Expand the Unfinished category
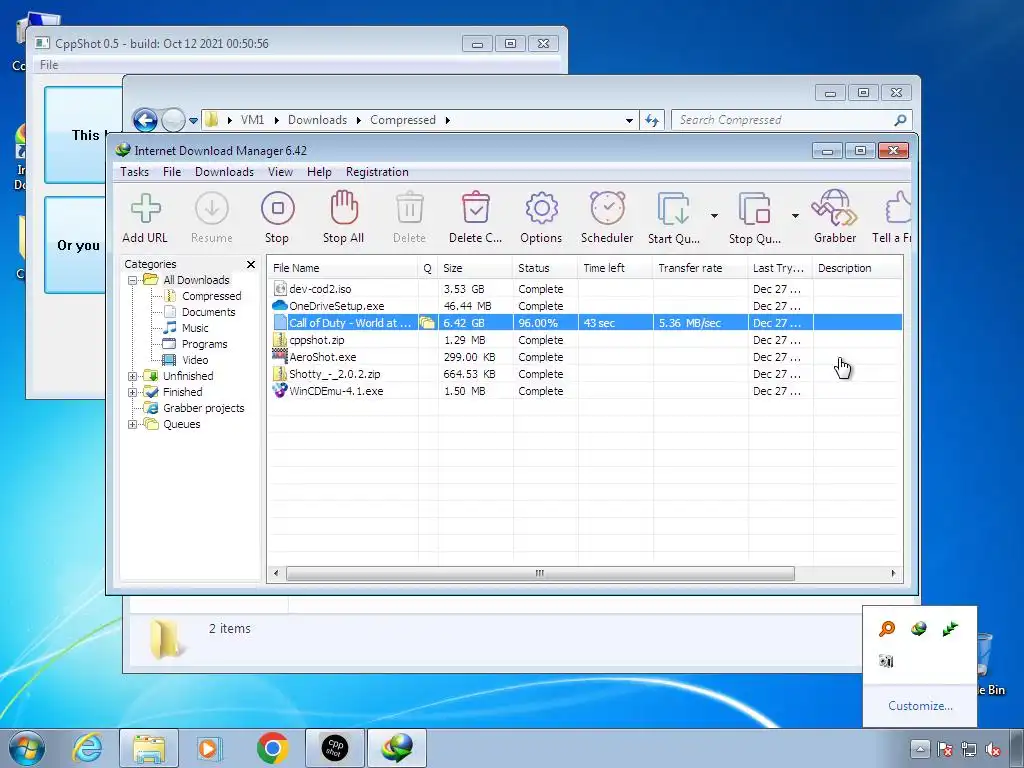The height and width of the screenshot is (768, 1024). coord(133,376)
